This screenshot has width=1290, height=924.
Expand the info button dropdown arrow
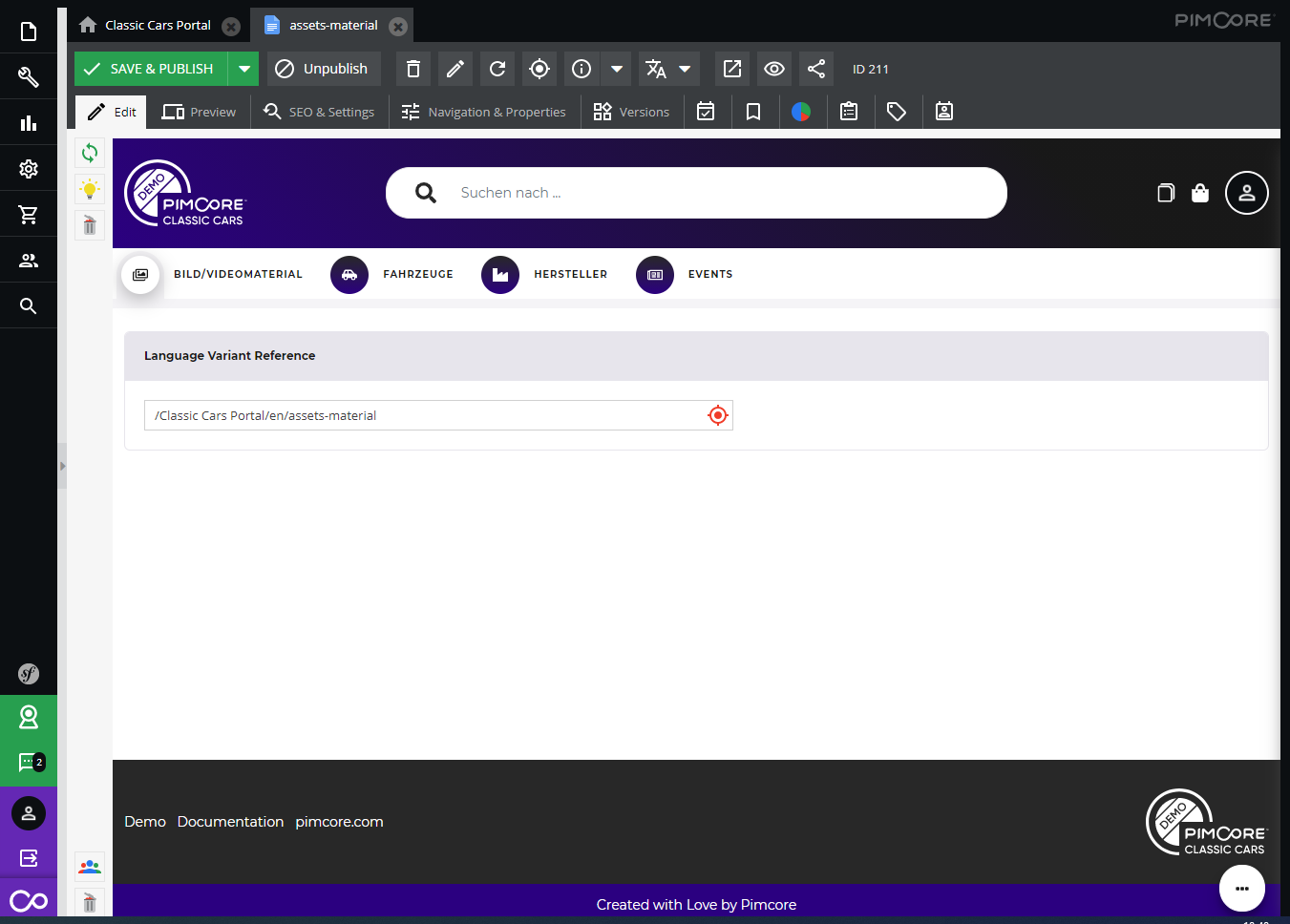[617, 69]
